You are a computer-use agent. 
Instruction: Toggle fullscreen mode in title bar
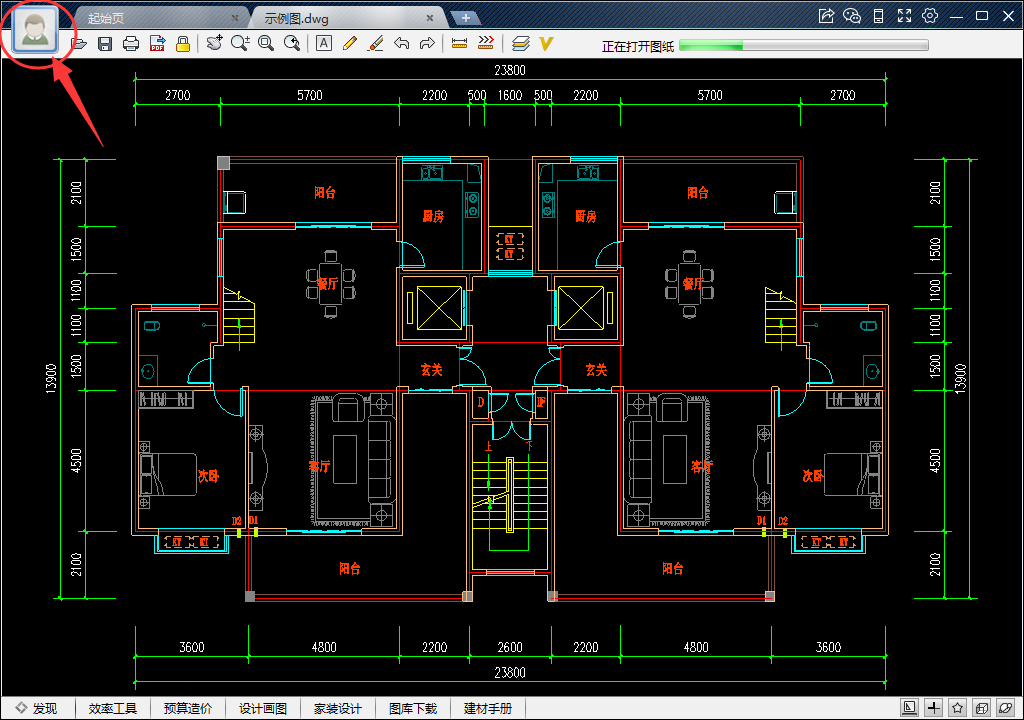(904, 15)
